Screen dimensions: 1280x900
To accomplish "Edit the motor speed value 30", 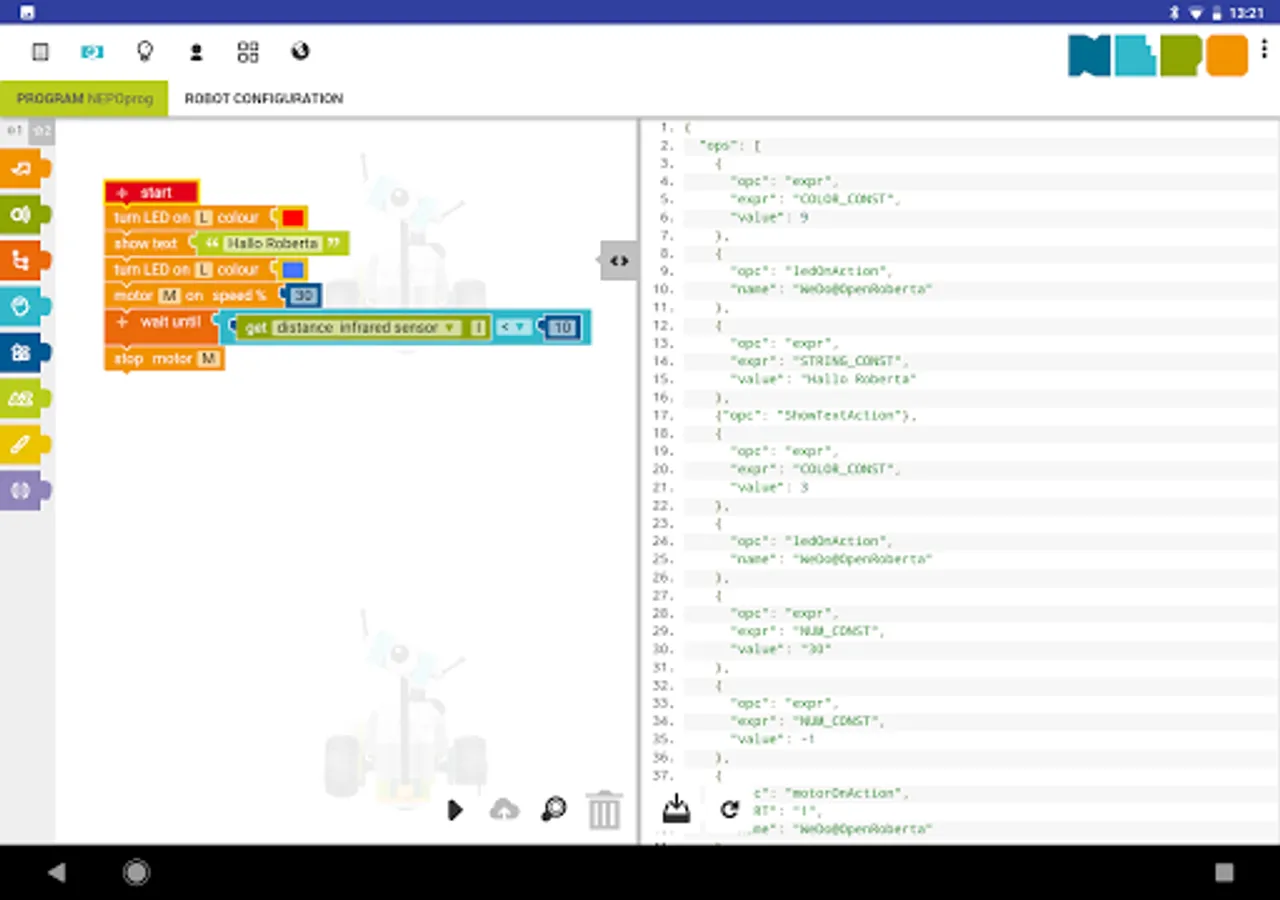I will click(x=304, y=296).
